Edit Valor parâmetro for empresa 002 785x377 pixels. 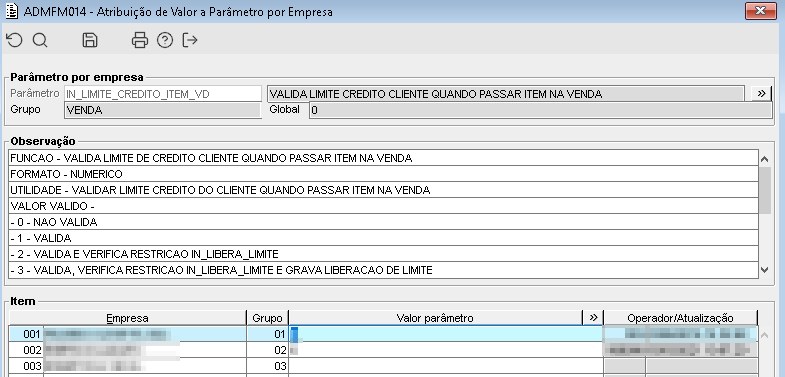[x=446, y=350]
